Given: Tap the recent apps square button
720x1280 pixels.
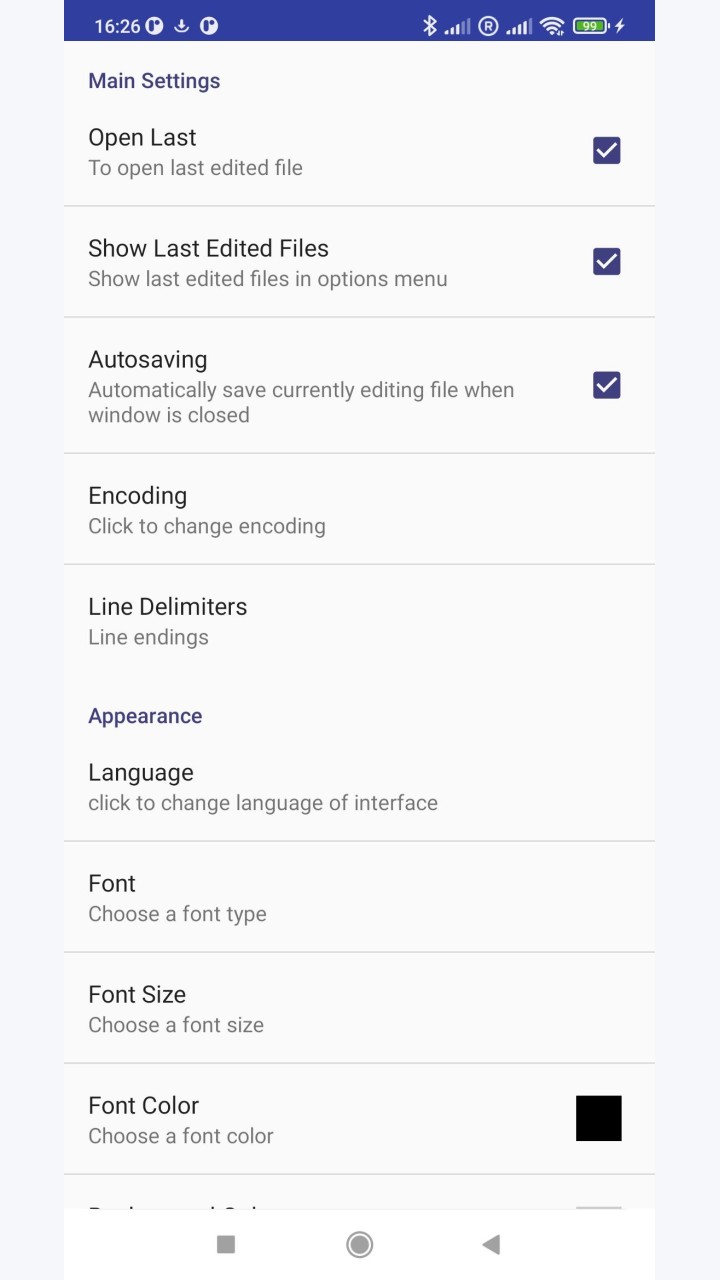Looking at the screenshot, I should click(x=226, y=1244).
